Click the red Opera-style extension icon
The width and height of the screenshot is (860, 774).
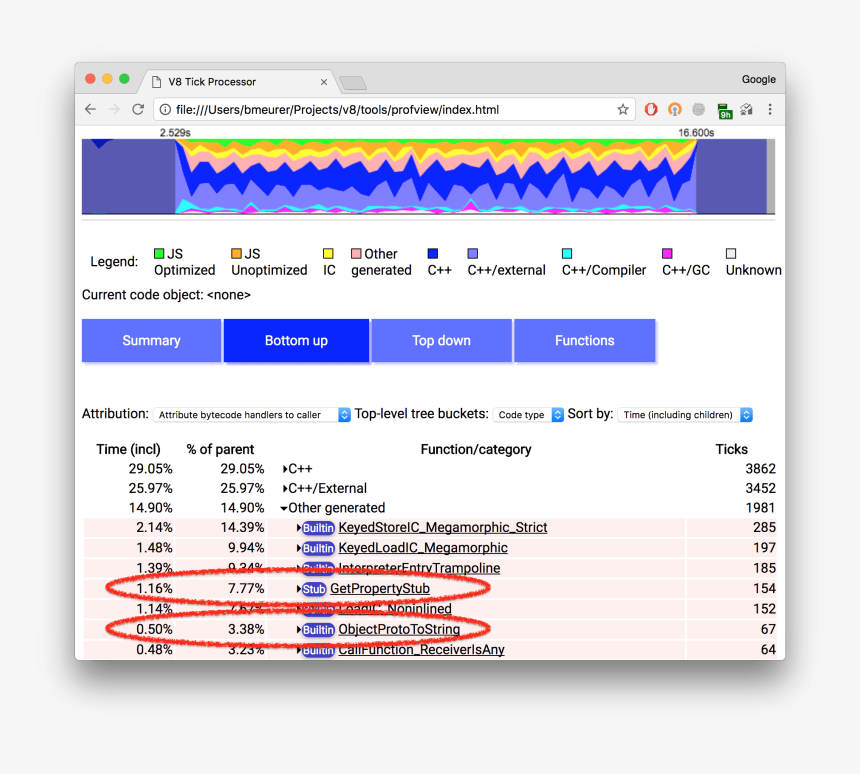[651, 109]
